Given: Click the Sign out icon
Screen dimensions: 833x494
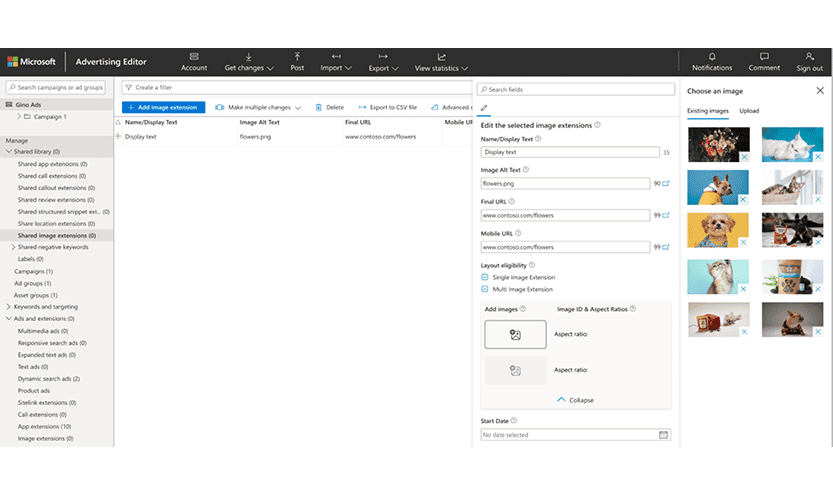Looking at the screenshot, I should click(809, 57).
